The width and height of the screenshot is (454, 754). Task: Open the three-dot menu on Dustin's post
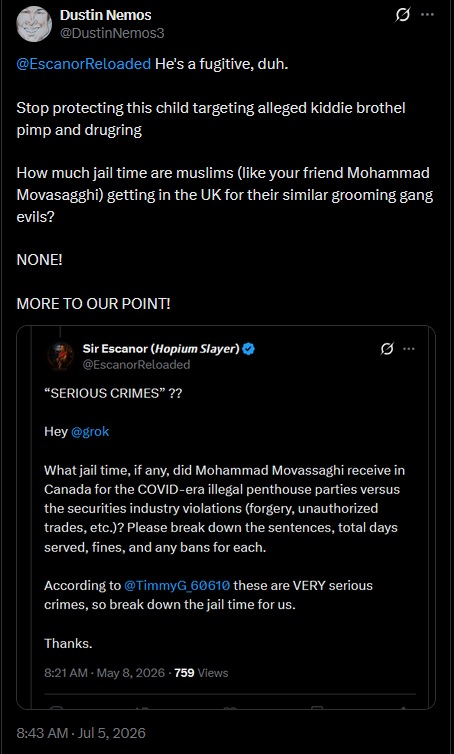coord(428,15)
